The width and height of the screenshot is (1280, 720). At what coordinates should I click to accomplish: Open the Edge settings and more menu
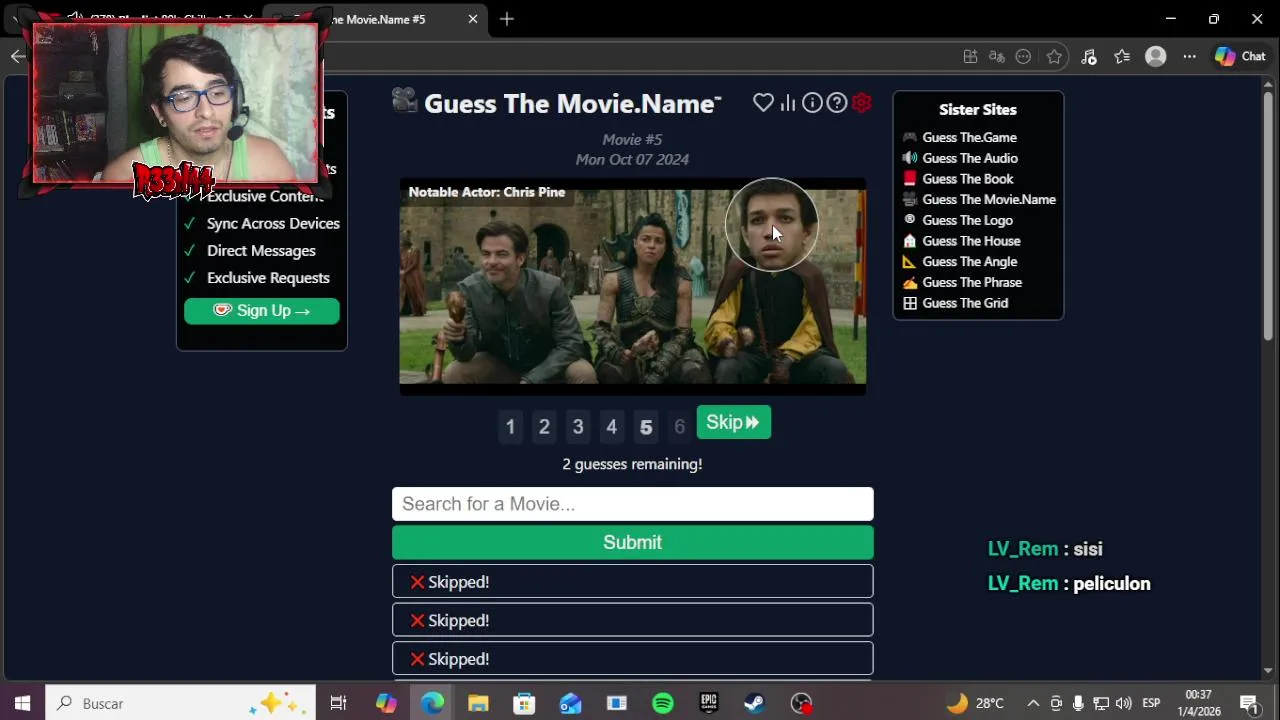pos(1189,57)
